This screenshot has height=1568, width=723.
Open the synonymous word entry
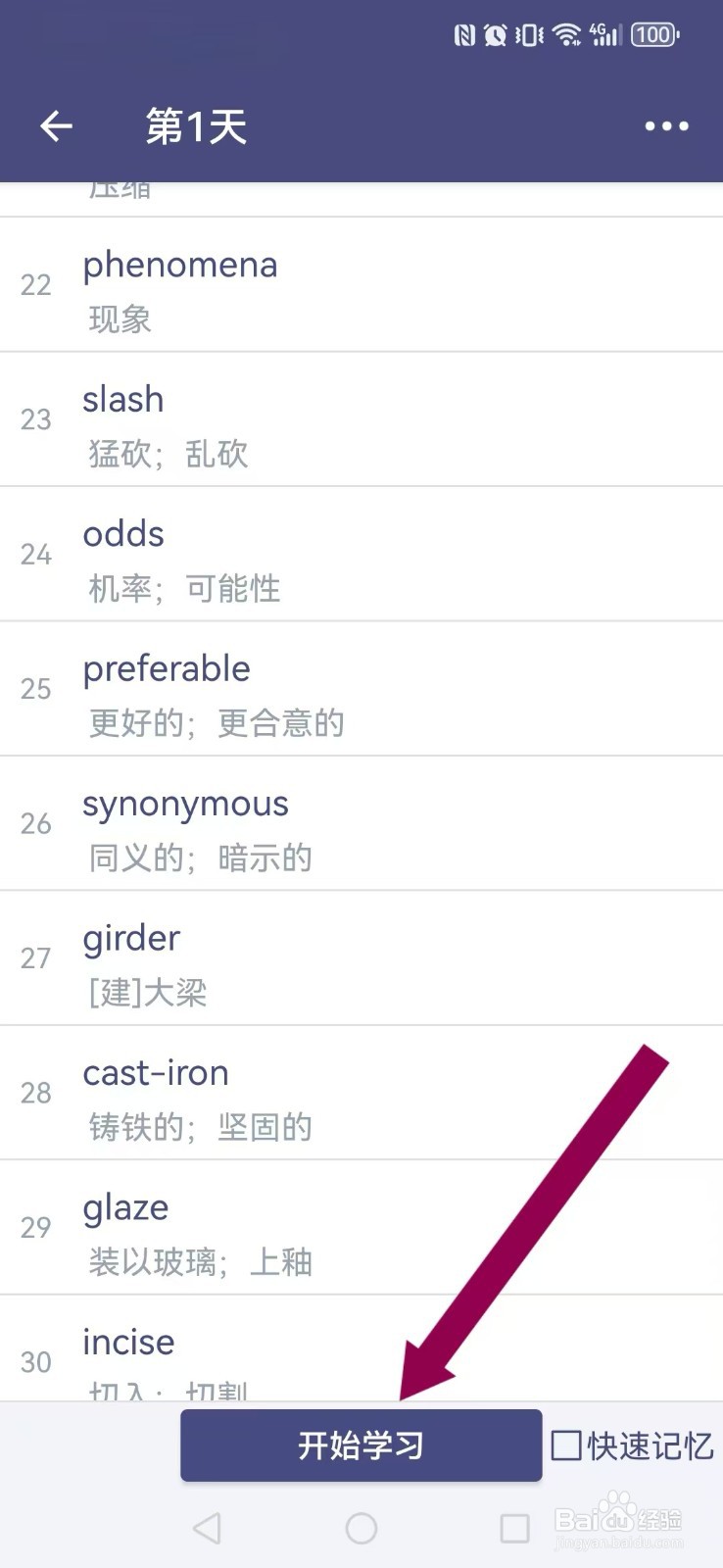(x=361, y=824)
